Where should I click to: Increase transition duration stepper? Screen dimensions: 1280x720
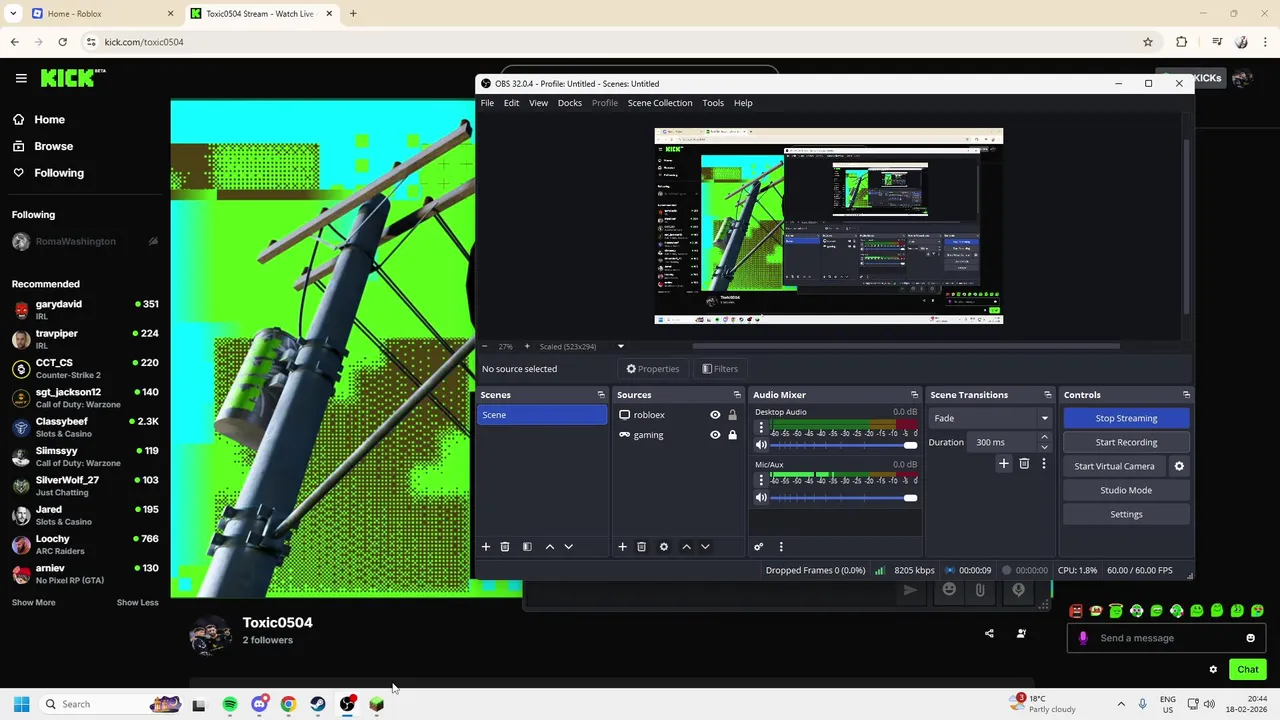click(1044, 437)
